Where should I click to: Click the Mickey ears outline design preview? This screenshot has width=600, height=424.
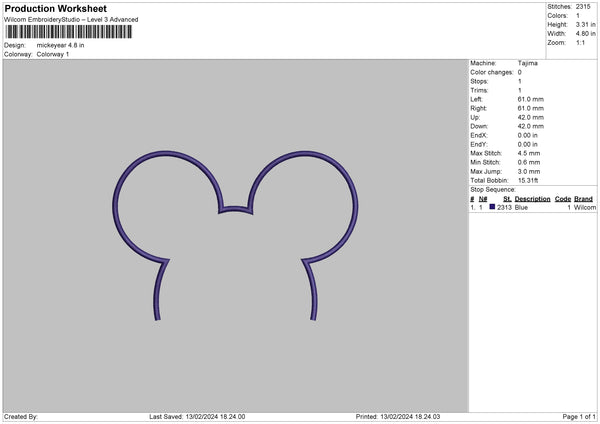point(235,235)
